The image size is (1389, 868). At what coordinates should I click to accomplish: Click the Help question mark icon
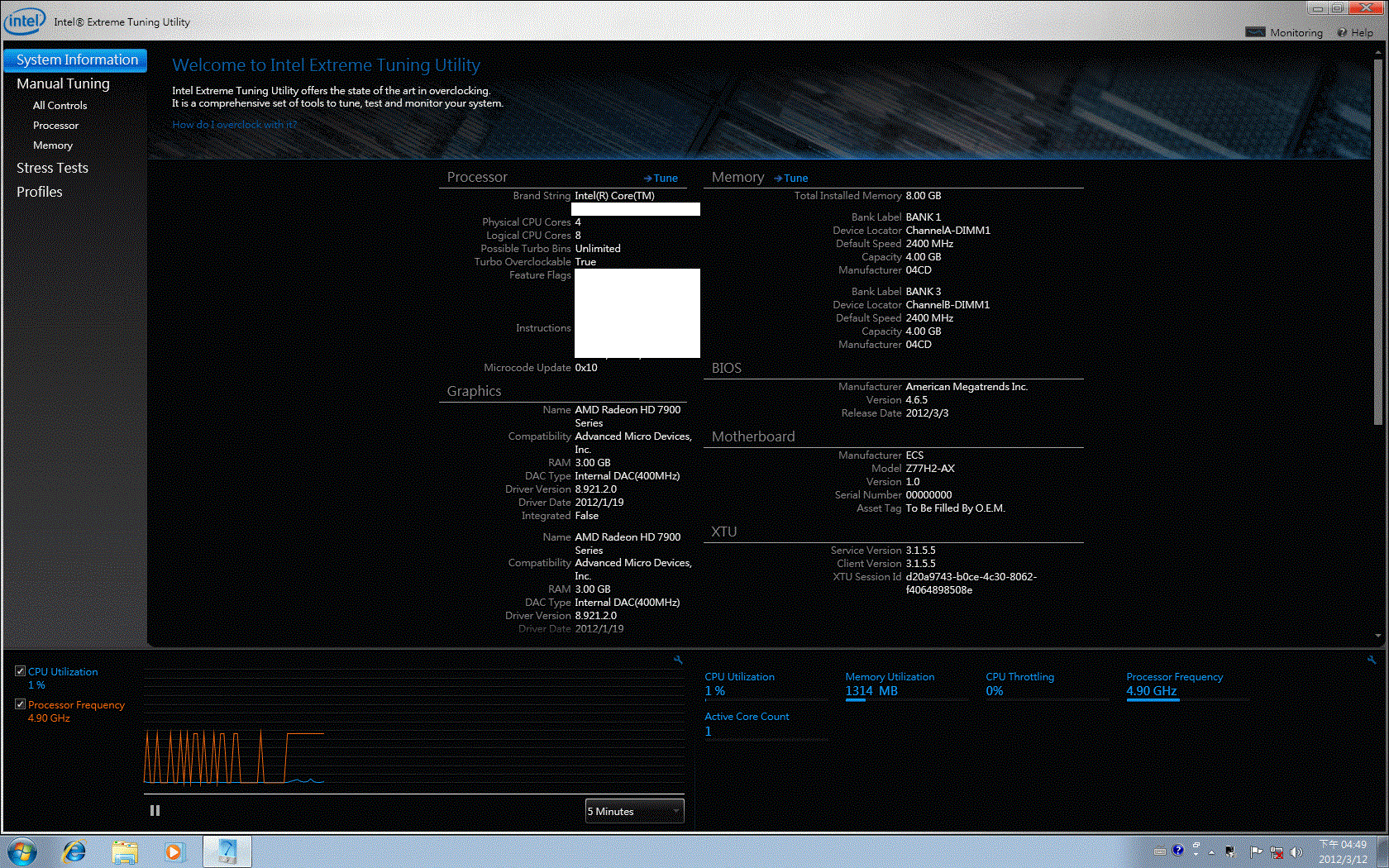tap(1342, 33)
